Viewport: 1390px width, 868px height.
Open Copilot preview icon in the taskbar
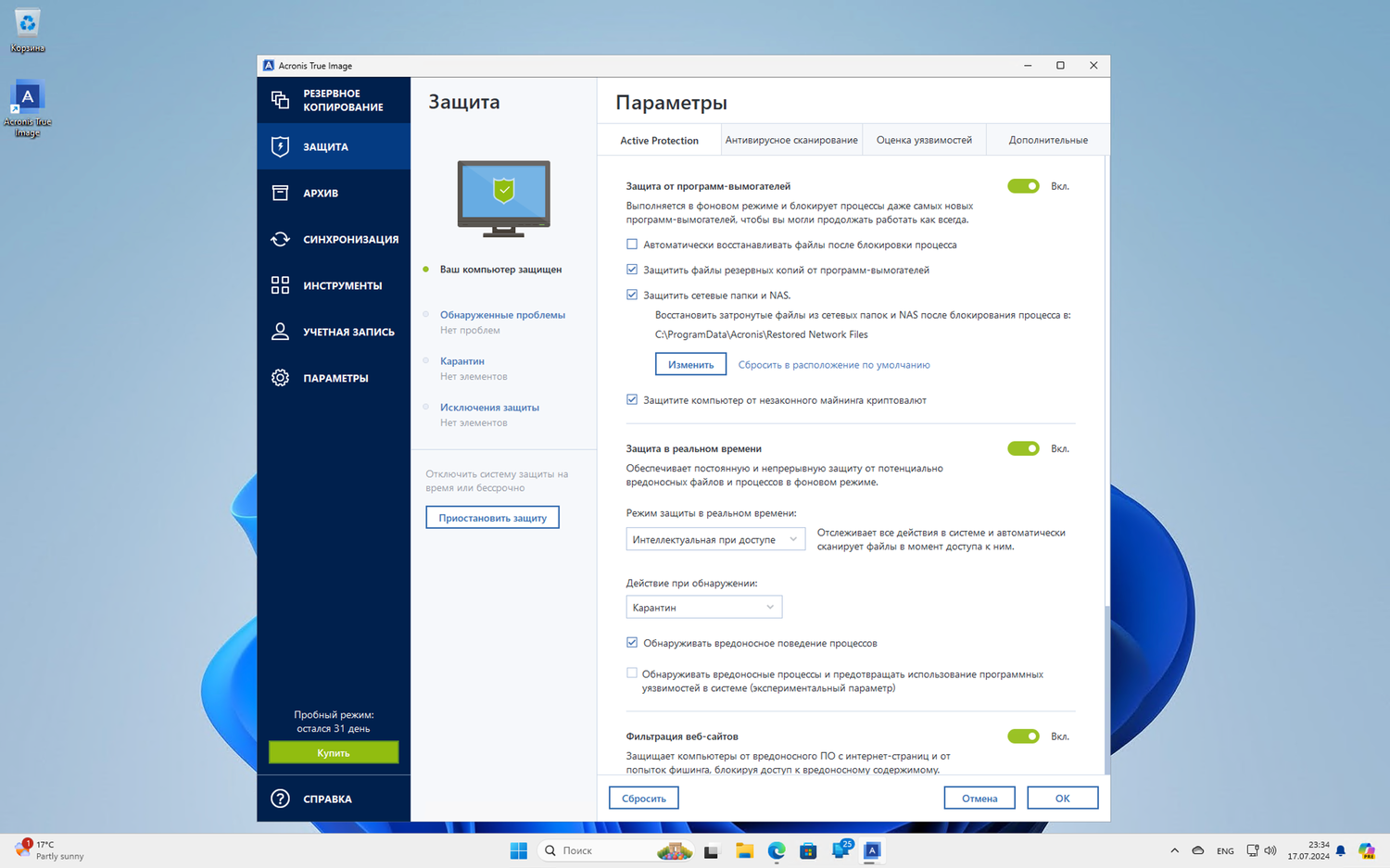tap(1367, 850)
